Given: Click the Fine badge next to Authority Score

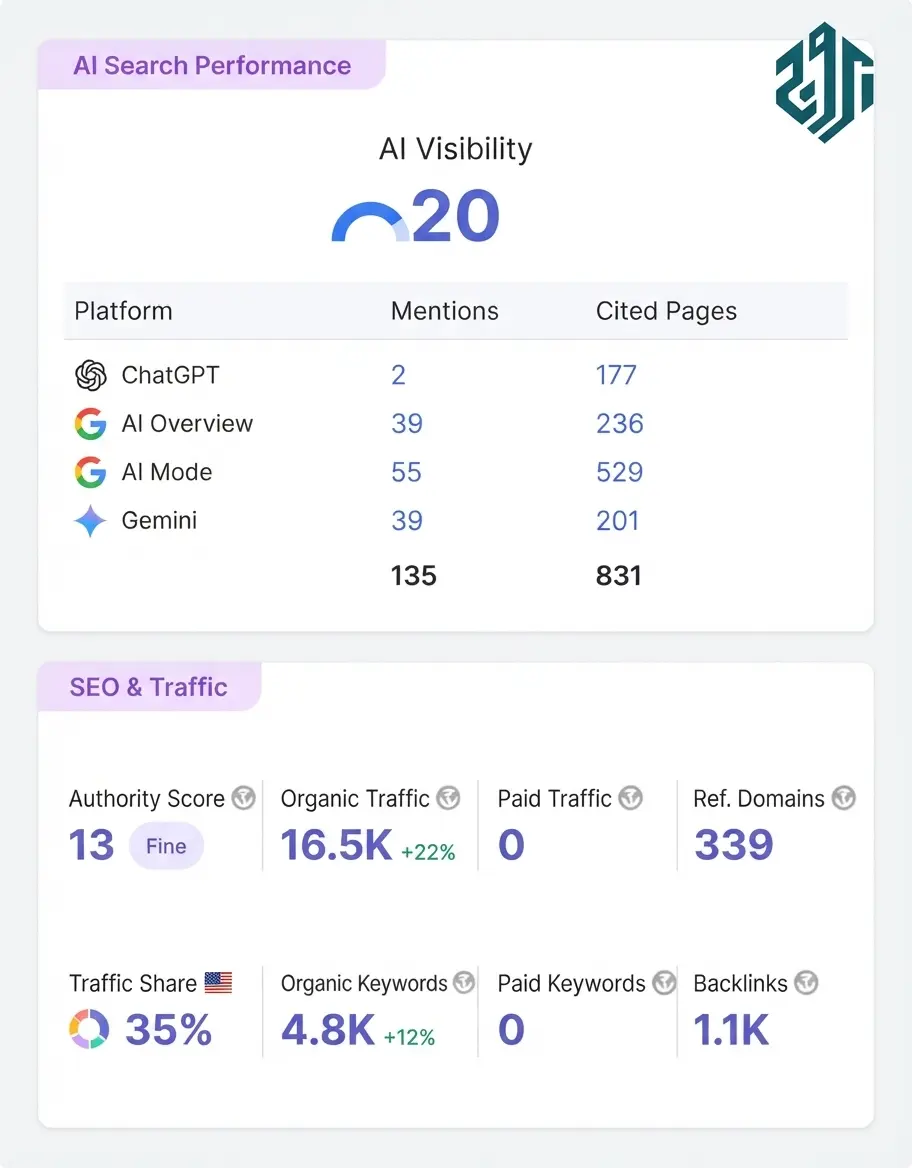Looking at the screenshot, I should point(166,846).
